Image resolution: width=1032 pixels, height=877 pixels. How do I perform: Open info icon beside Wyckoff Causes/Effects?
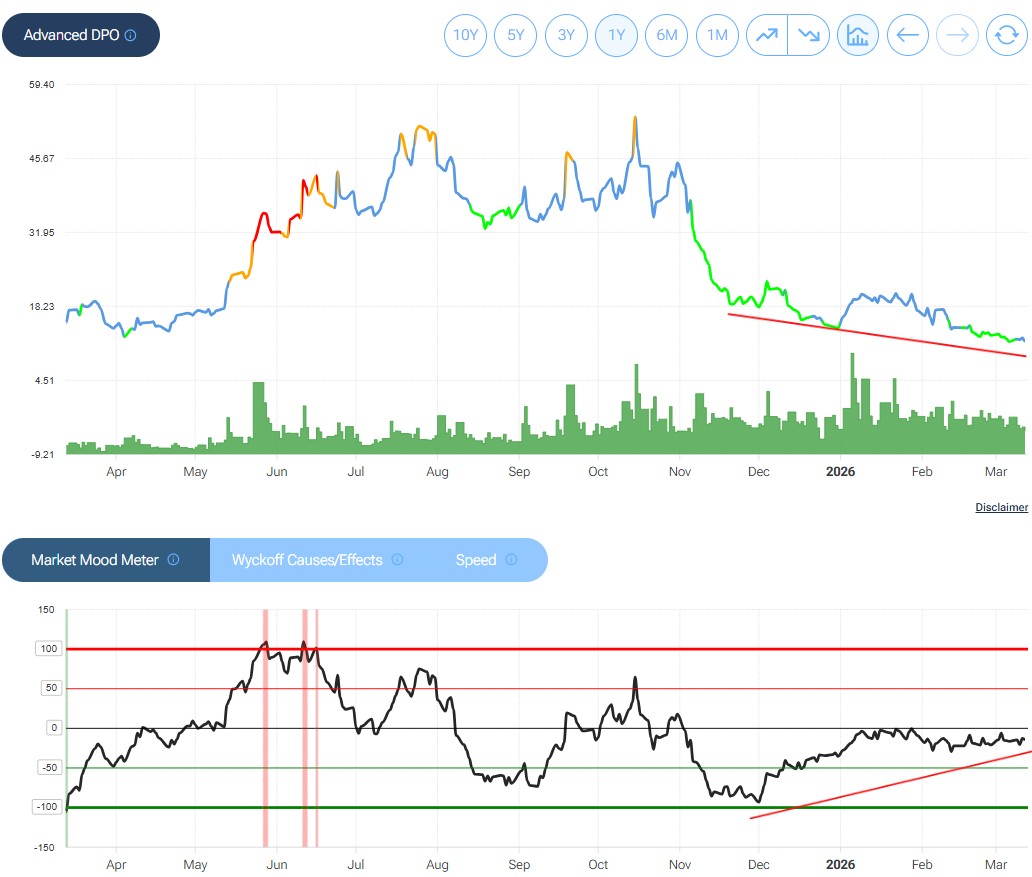397,560
